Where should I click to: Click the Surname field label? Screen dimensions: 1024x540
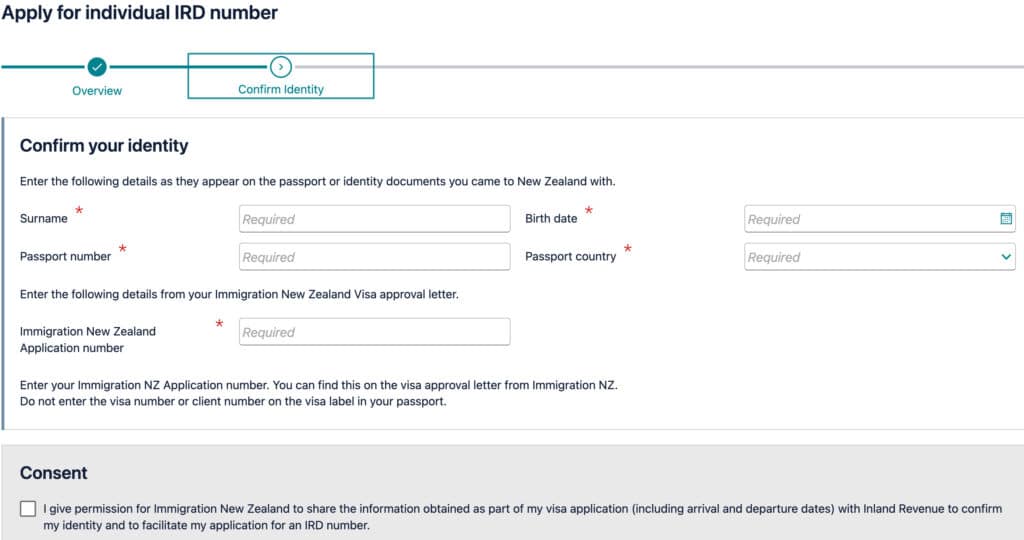click(x=44, y=219)
